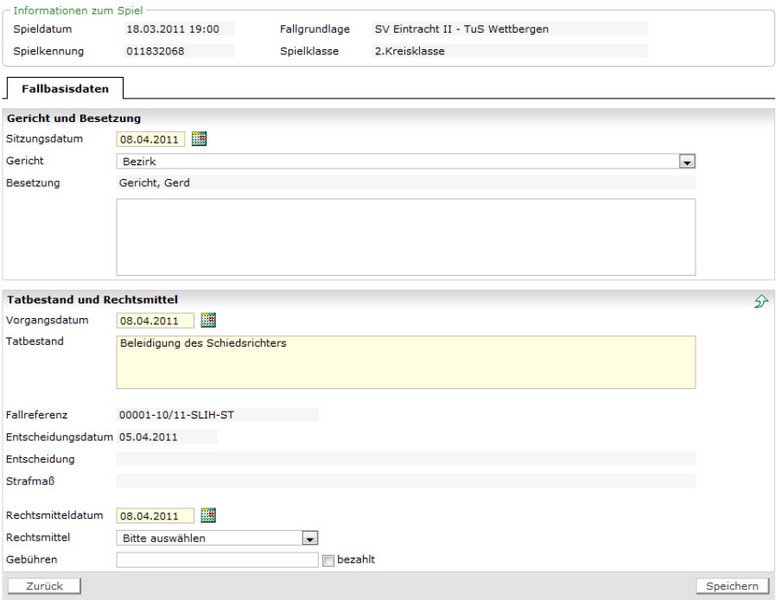Focus the Vorgangsdatum date field
The width and height of the screenshot is (776, 600).
(x=155, y=321)
